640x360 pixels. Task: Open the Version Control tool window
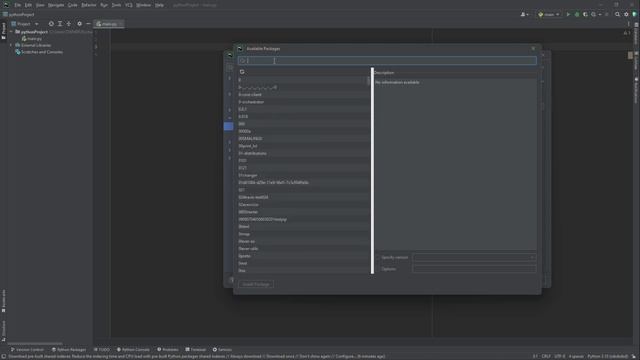pos(27,350)
